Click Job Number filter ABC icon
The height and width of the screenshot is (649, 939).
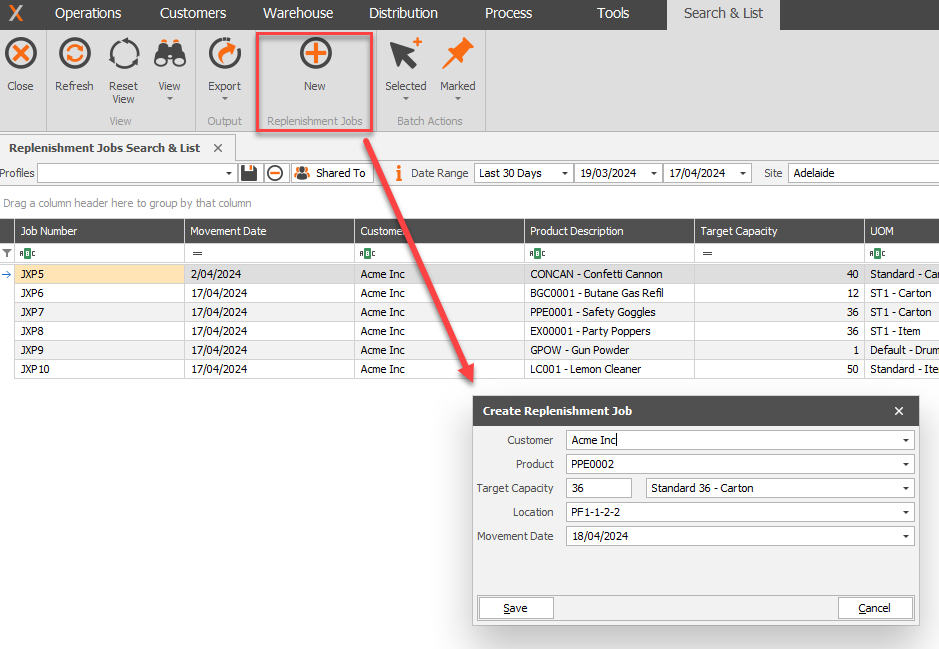click(x=28, y=253)
